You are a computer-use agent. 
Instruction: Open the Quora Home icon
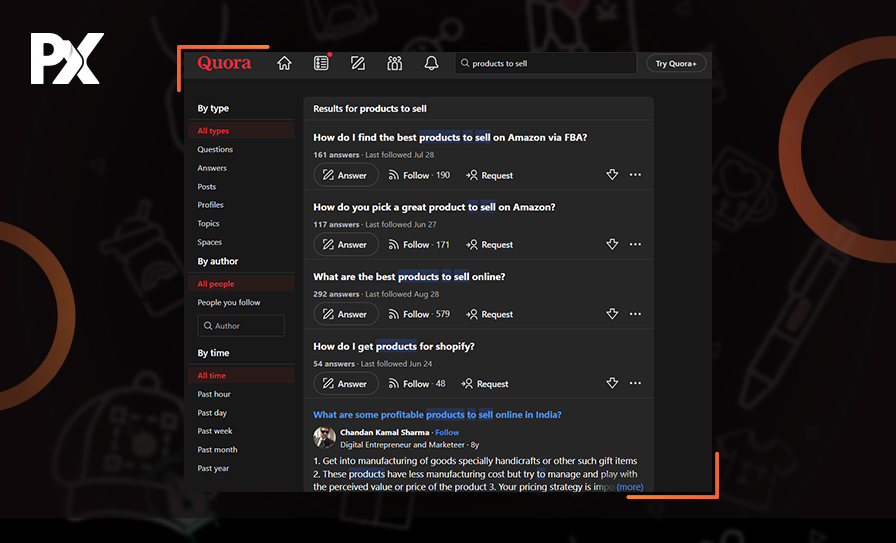284,63
